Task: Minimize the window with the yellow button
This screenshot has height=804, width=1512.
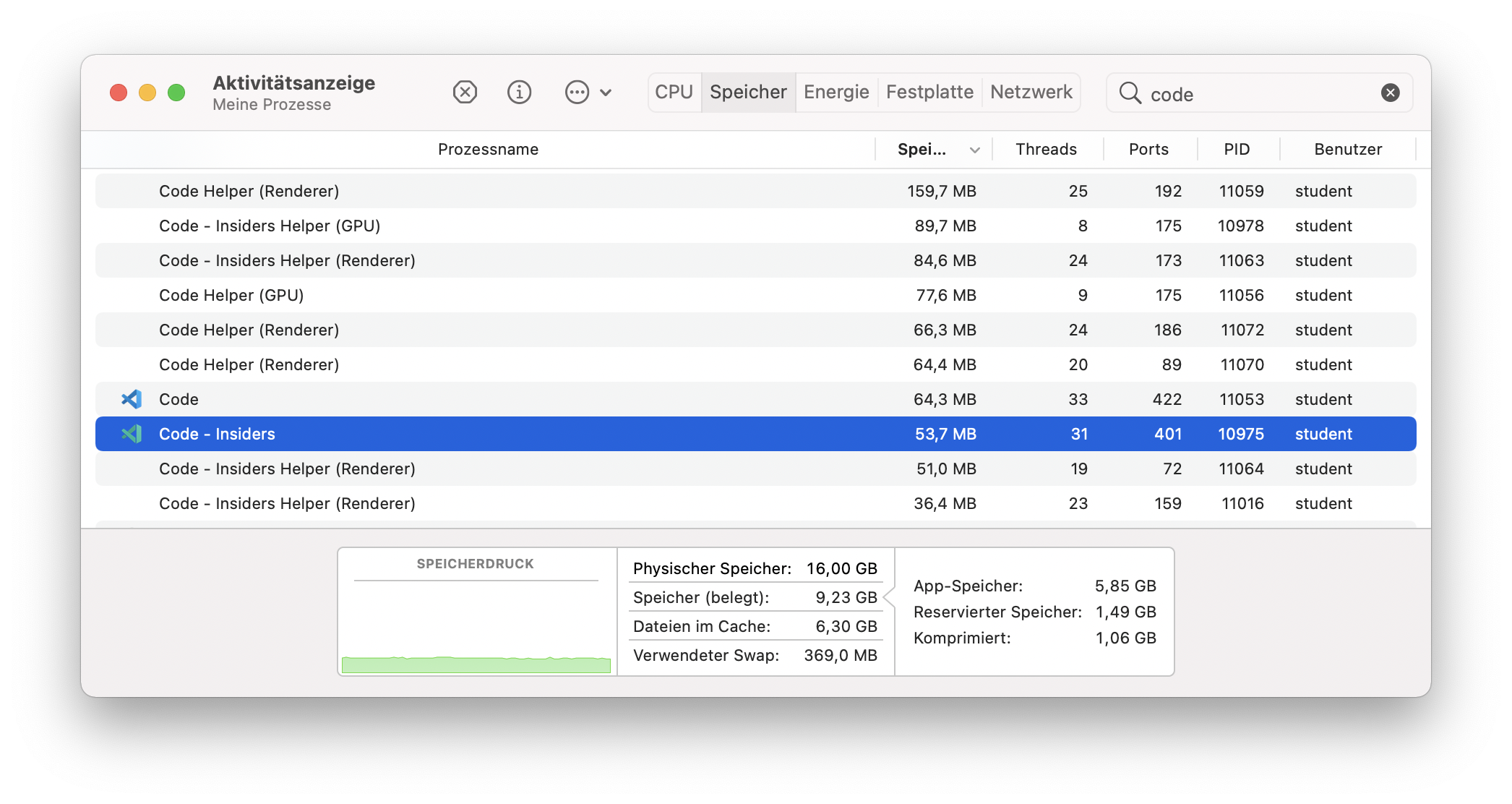Action: [147, 93]
